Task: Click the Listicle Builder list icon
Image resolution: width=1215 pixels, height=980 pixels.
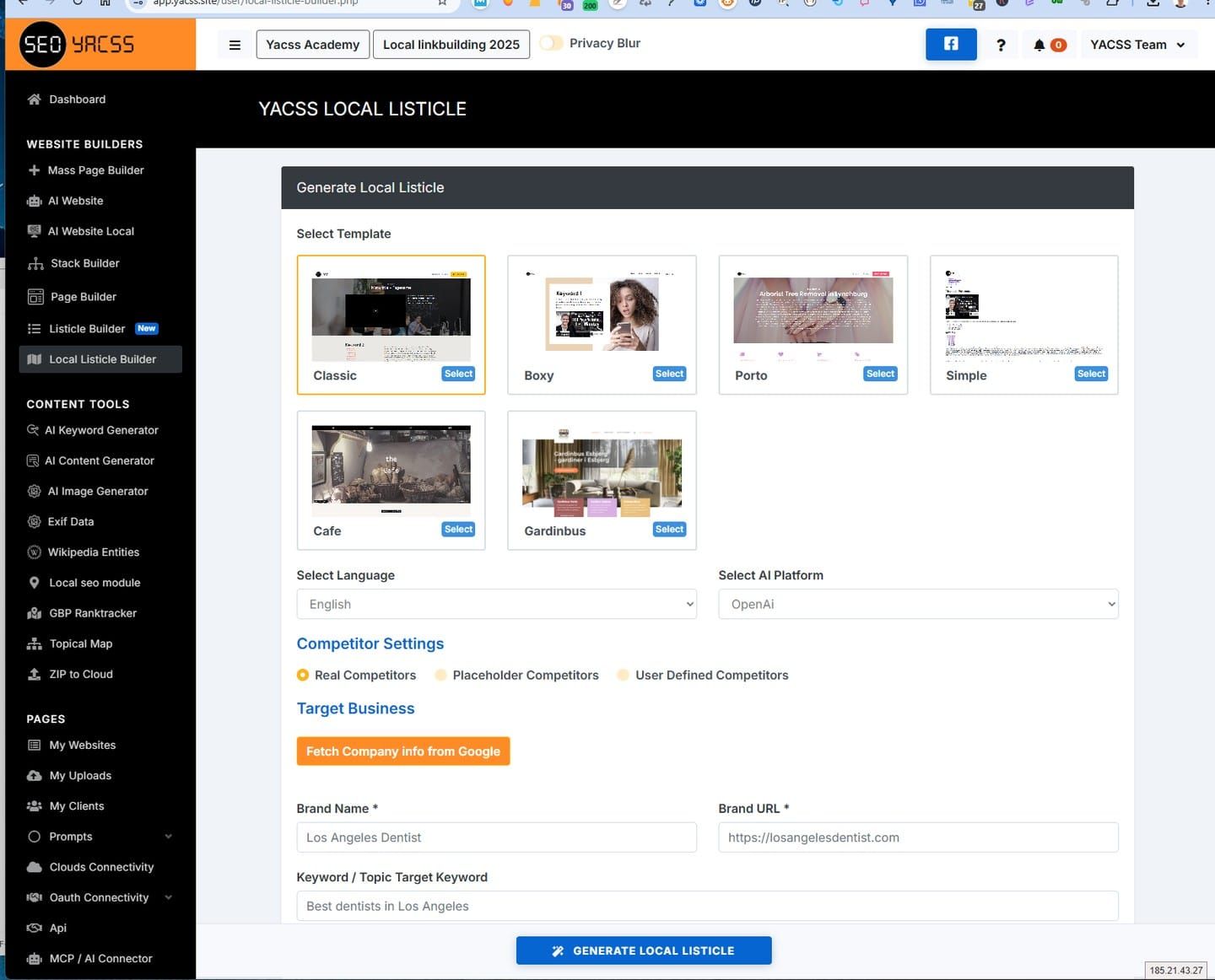Action: [x=34, y=329]
